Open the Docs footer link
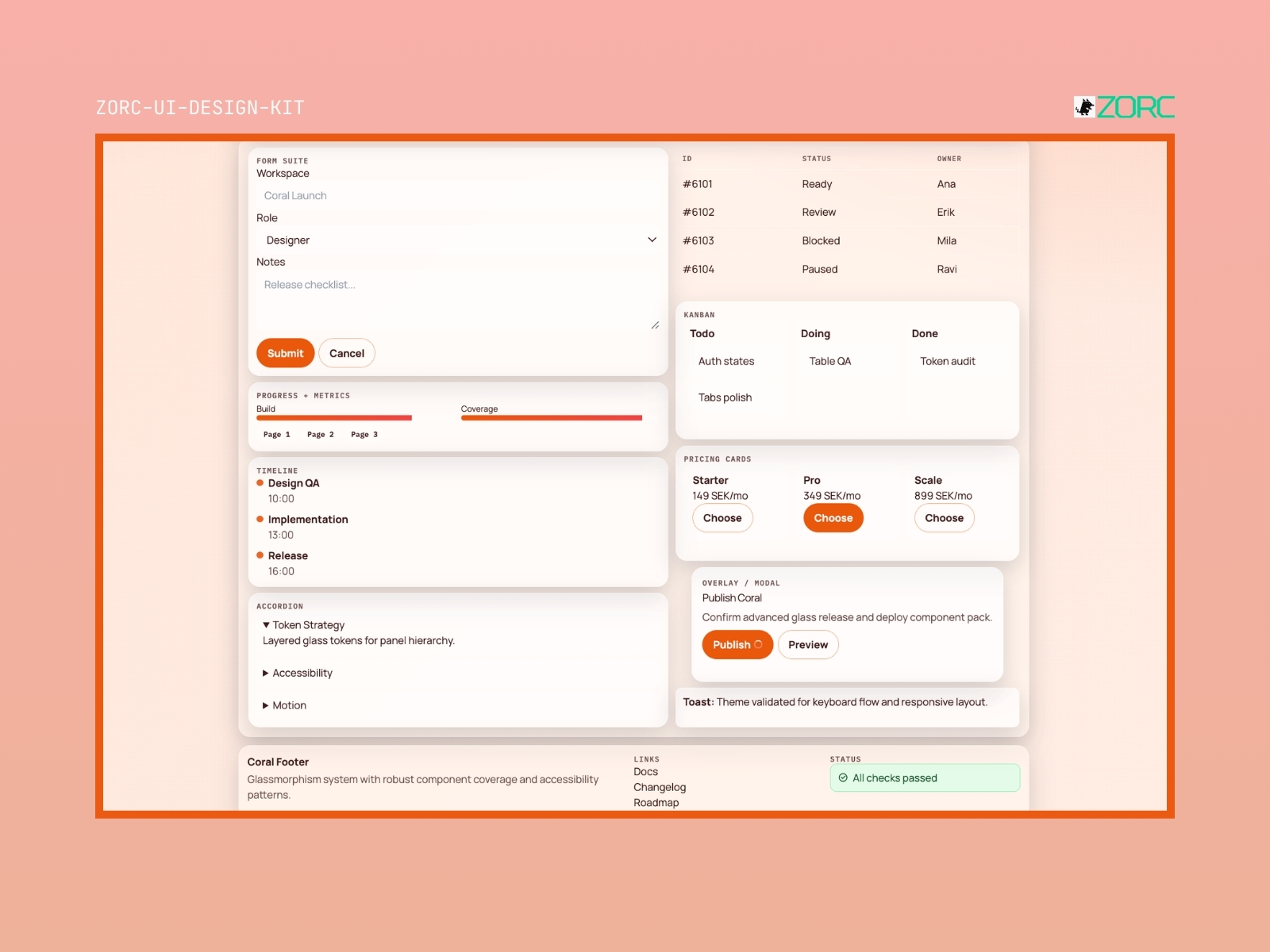The height and width of the screenshot is (952, 1270). [x=645, y=772]
